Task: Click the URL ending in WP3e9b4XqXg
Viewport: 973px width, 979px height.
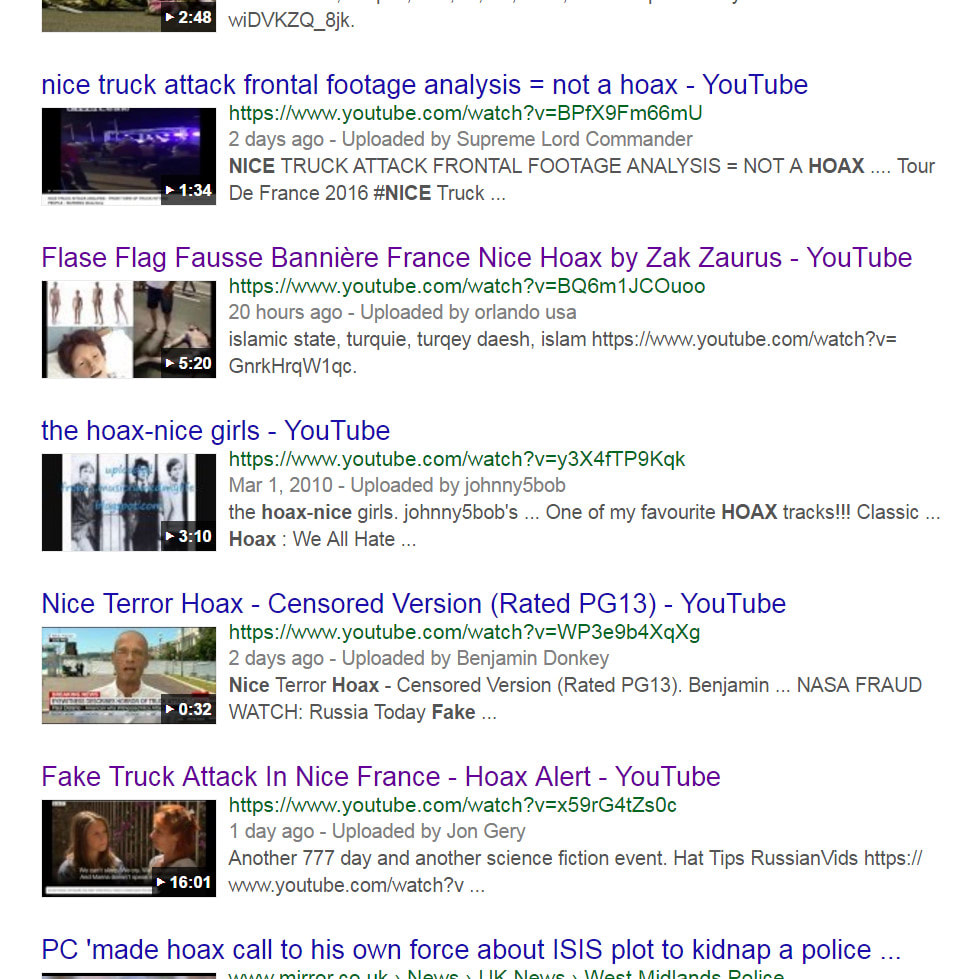Action: pos(465,632)
